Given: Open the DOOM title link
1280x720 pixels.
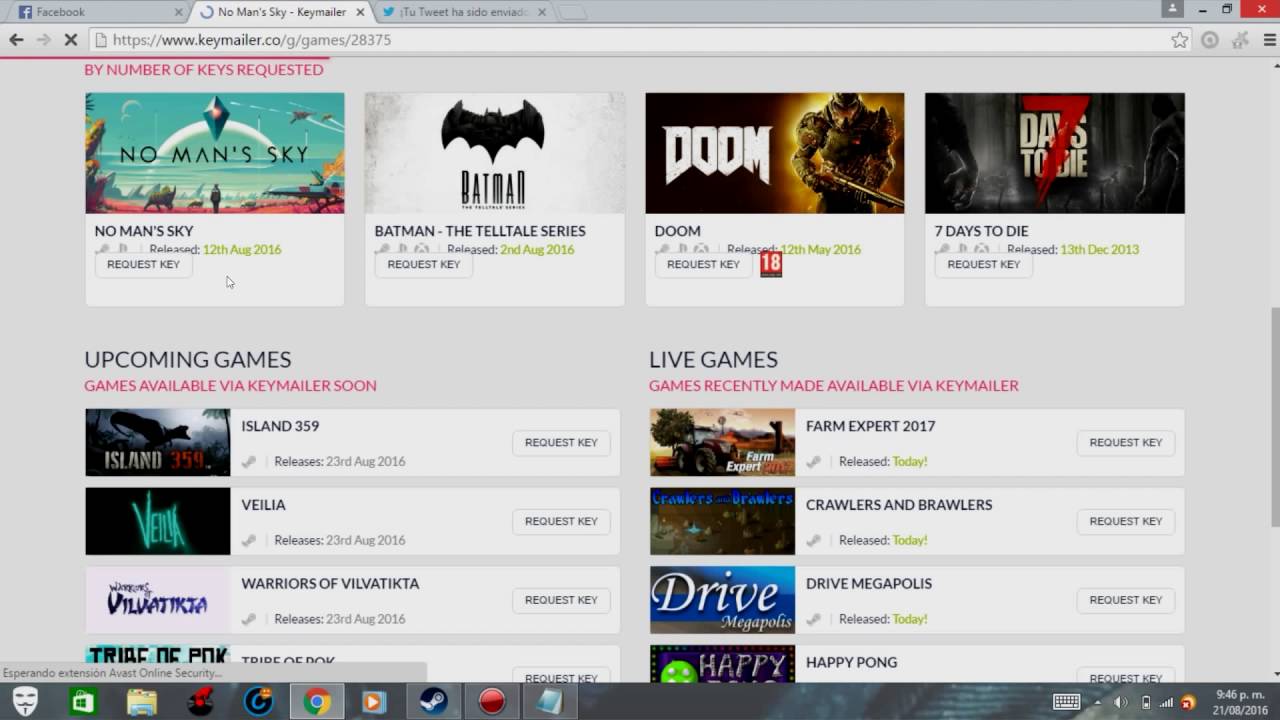Looking at the screenshot, I should point(677,231).
